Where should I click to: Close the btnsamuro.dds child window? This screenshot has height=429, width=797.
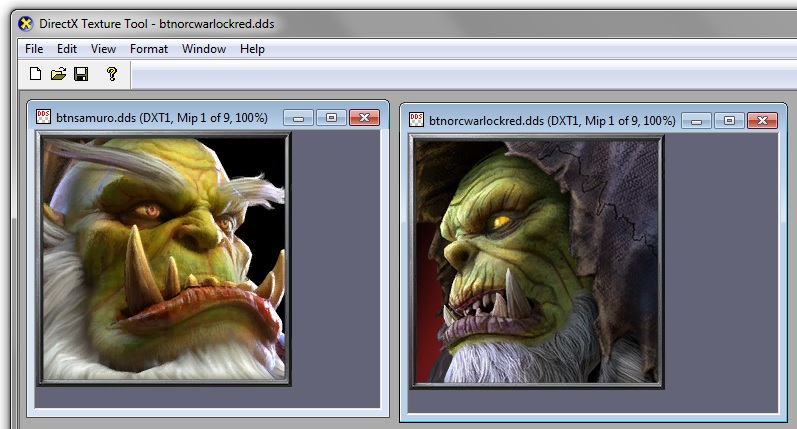tap(364, 118)
